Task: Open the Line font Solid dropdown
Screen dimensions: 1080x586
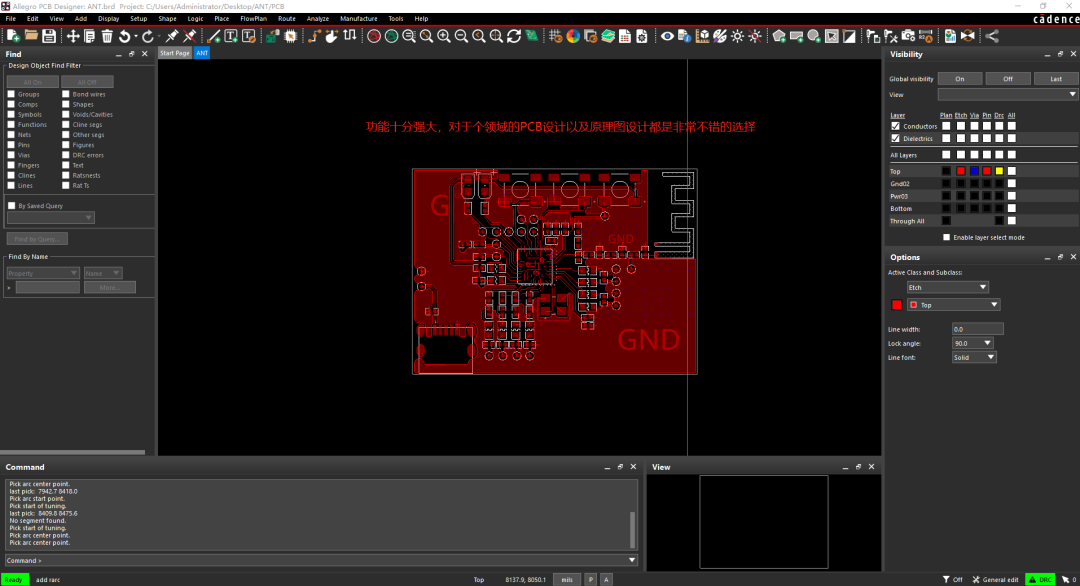Action: (974, 357)
